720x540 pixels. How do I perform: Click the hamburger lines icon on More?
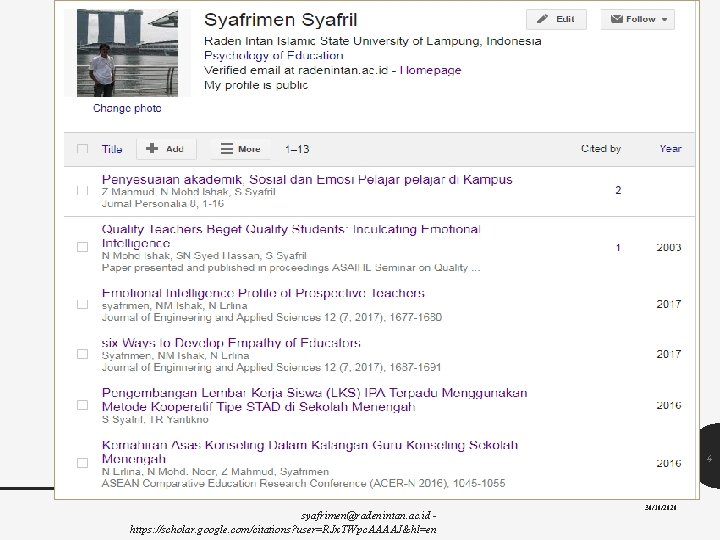226,149
